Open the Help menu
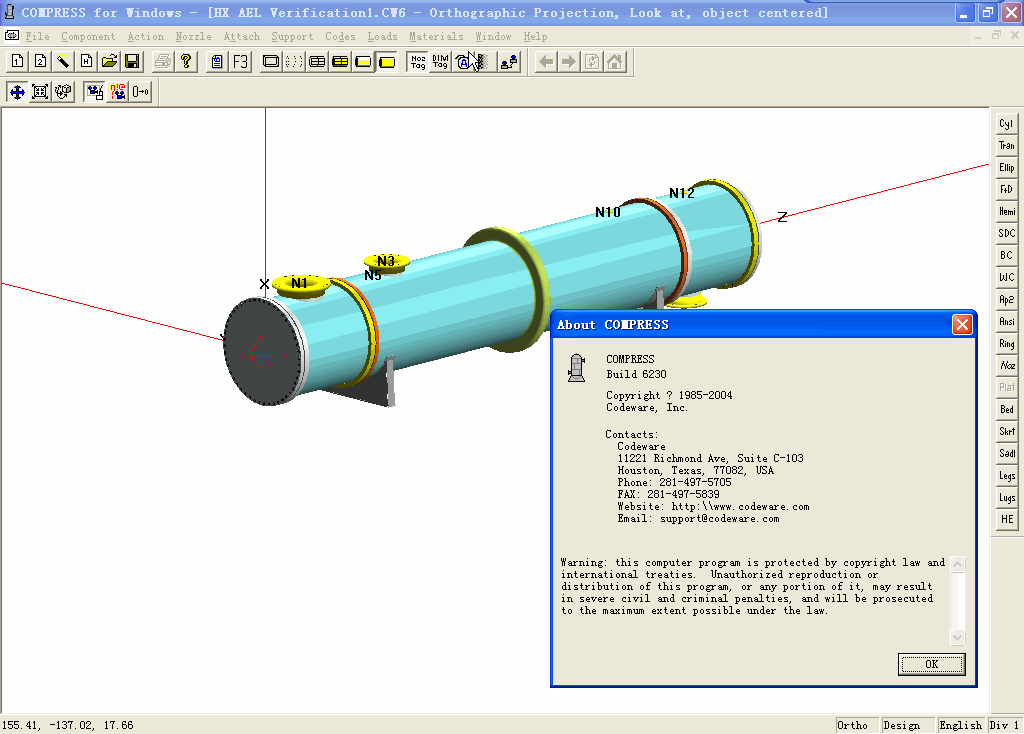This screenshot has height=734, width=1024. pyautogui.click(x=535, y=37)
